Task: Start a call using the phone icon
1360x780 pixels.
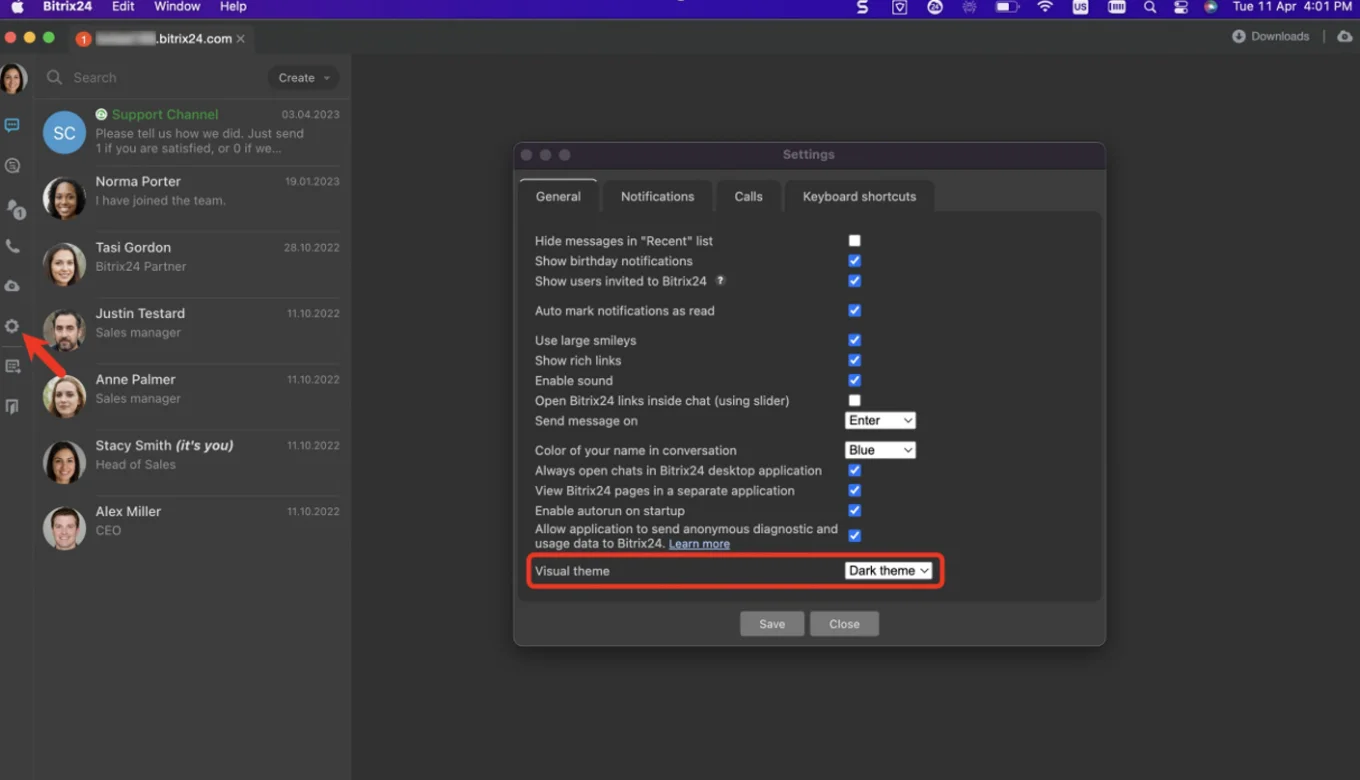Action: 13,245
